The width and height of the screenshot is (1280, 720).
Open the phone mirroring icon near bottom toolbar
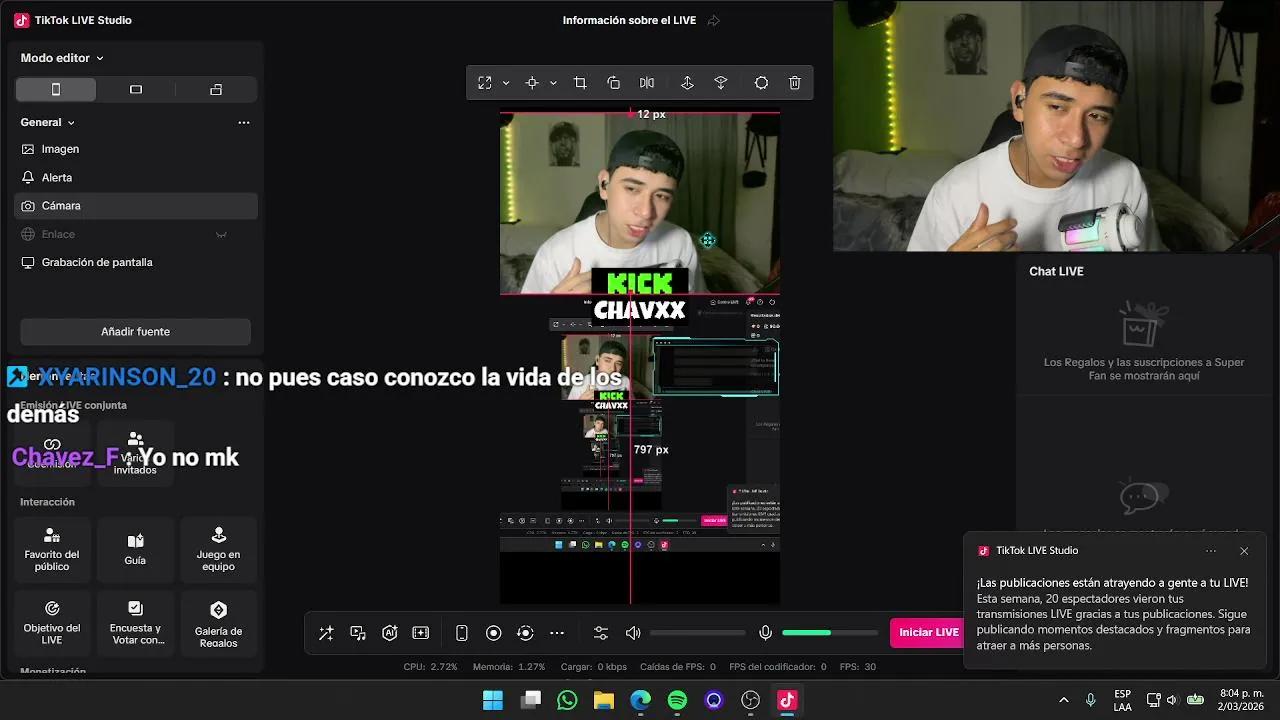point(461,633)
